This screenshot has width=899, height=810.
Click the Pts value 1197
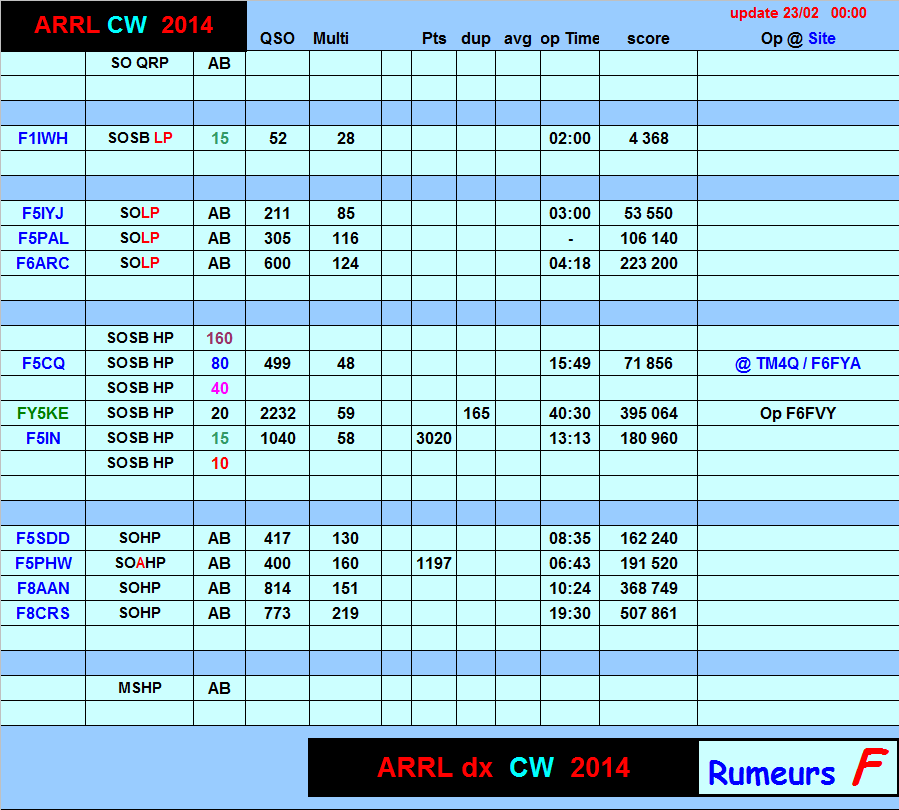[x=434, y=564]
